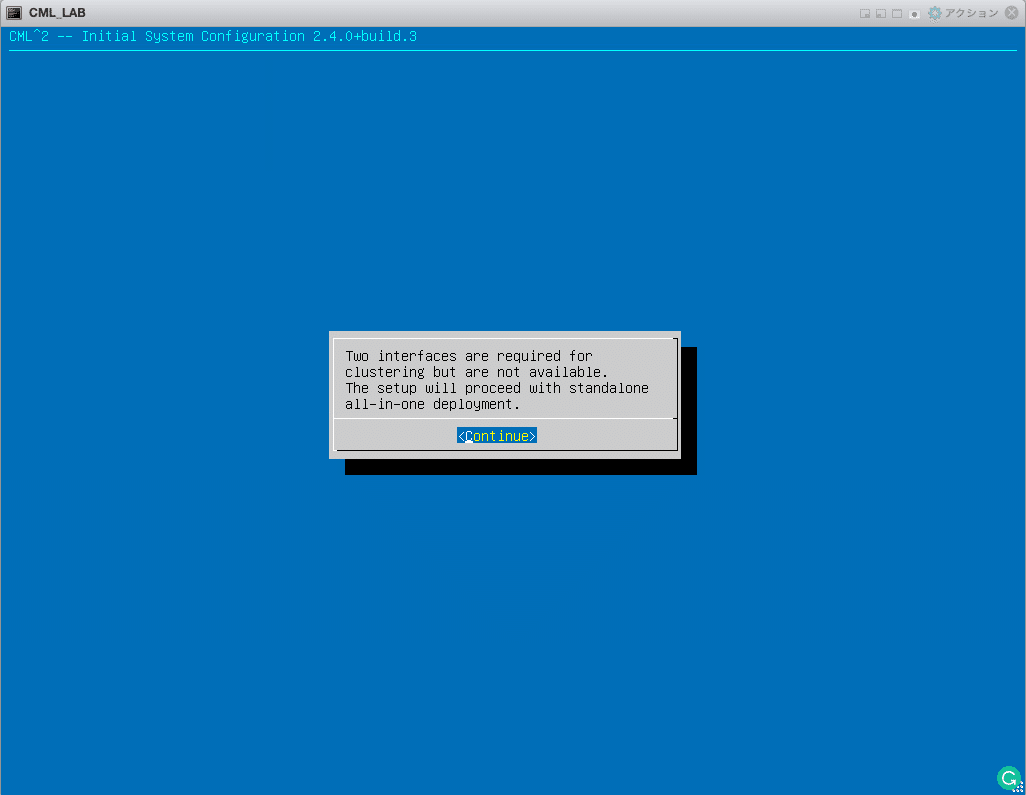Click the dot icon beside the gear
This screenshot has height=795, width=1026.
(914, 14)
